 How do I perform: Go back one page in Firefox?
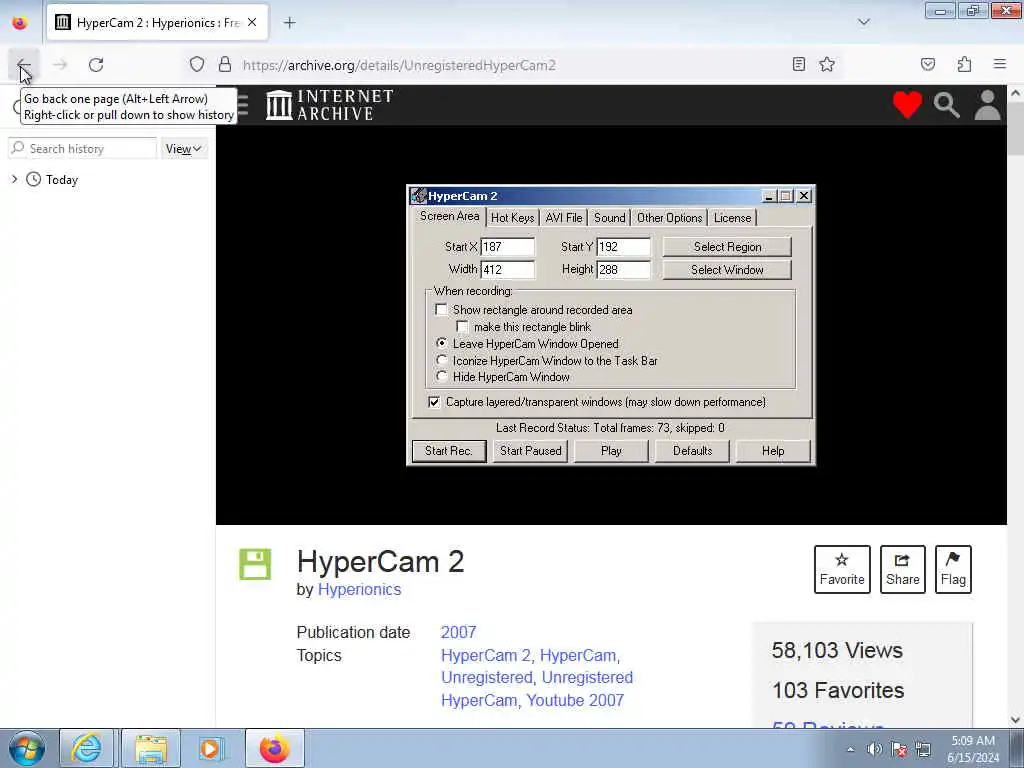click(x=24, y=65)
